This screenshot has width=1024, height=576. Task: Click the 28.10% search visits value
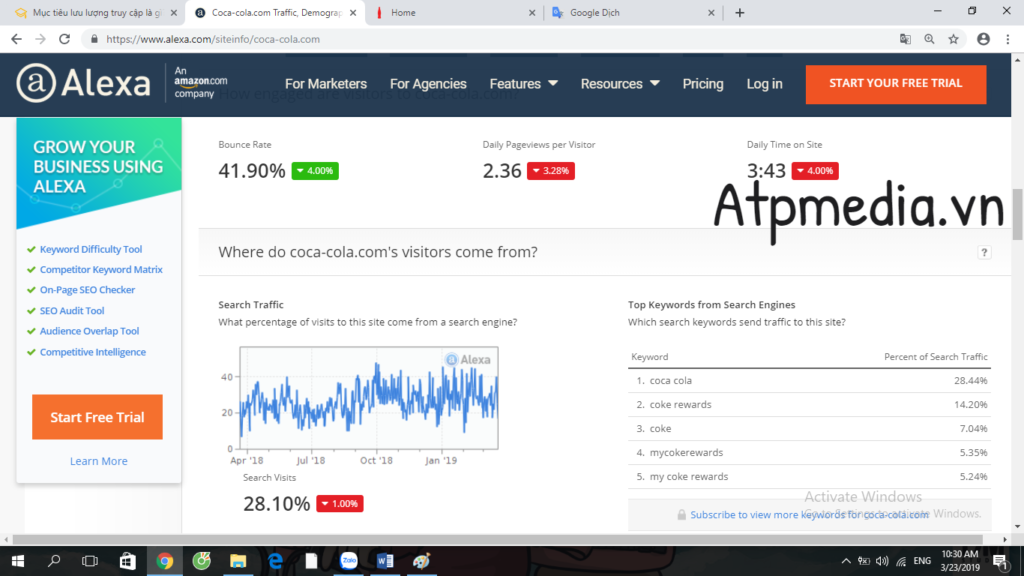point(276,504)
